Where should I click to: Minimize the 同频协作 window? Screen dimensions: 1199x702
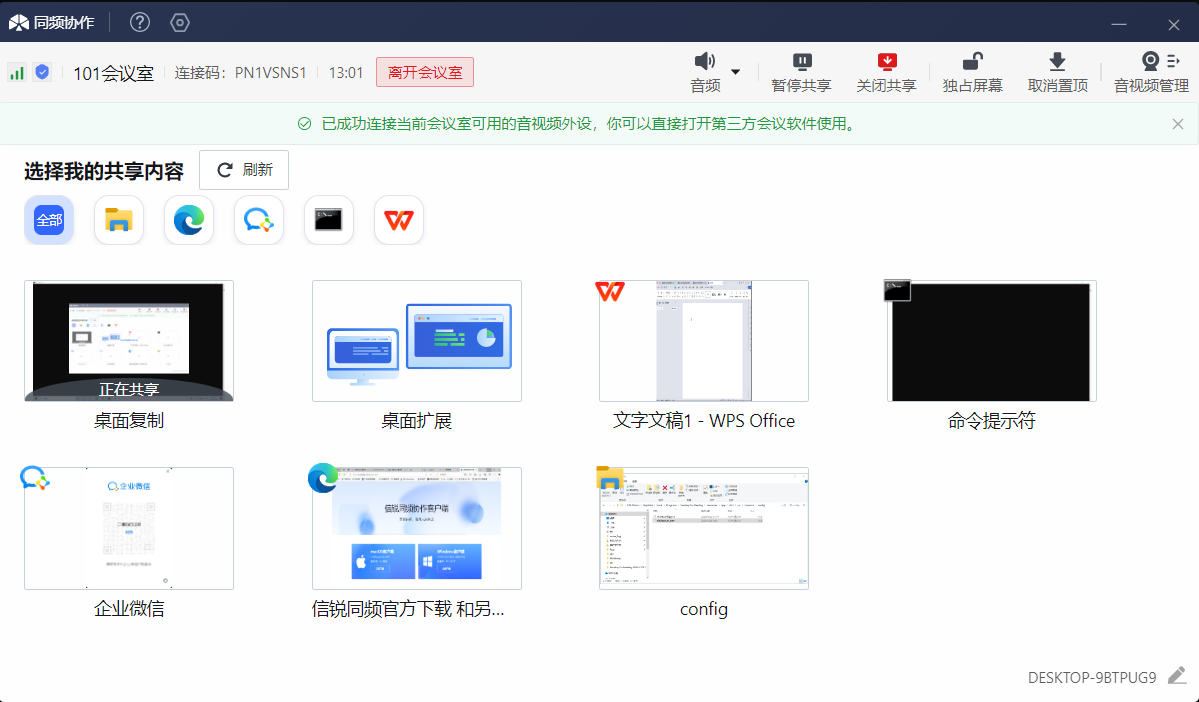coord(1119,24)
